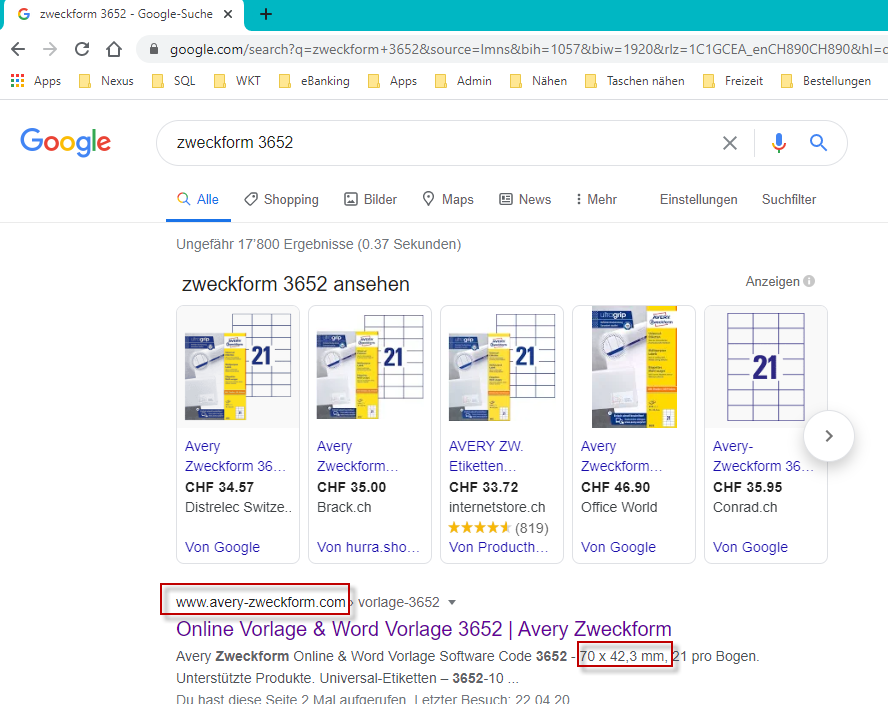Select the Alle search tab
Image resolution: width=888 pixels, height=704 pixels.
pyautogui.click(x=198, y=199)
